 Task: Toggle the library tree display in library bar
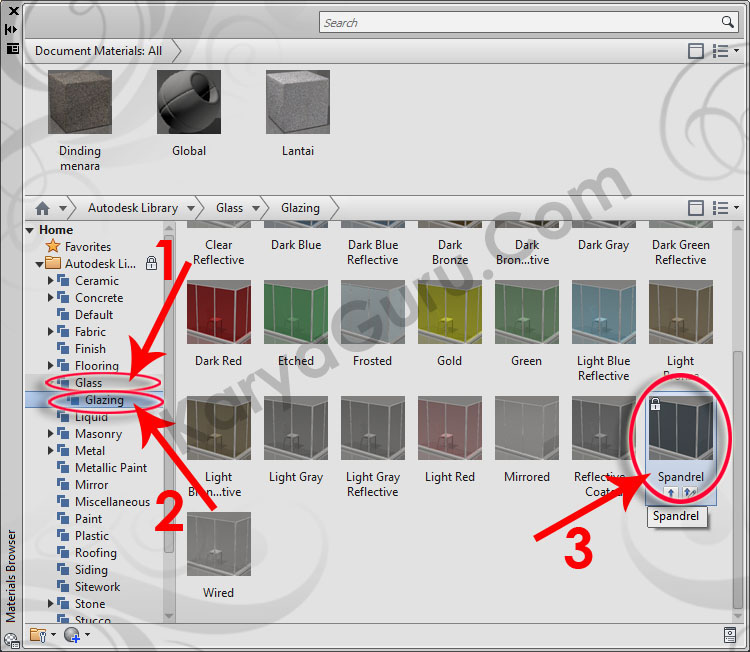coord(696,208)
